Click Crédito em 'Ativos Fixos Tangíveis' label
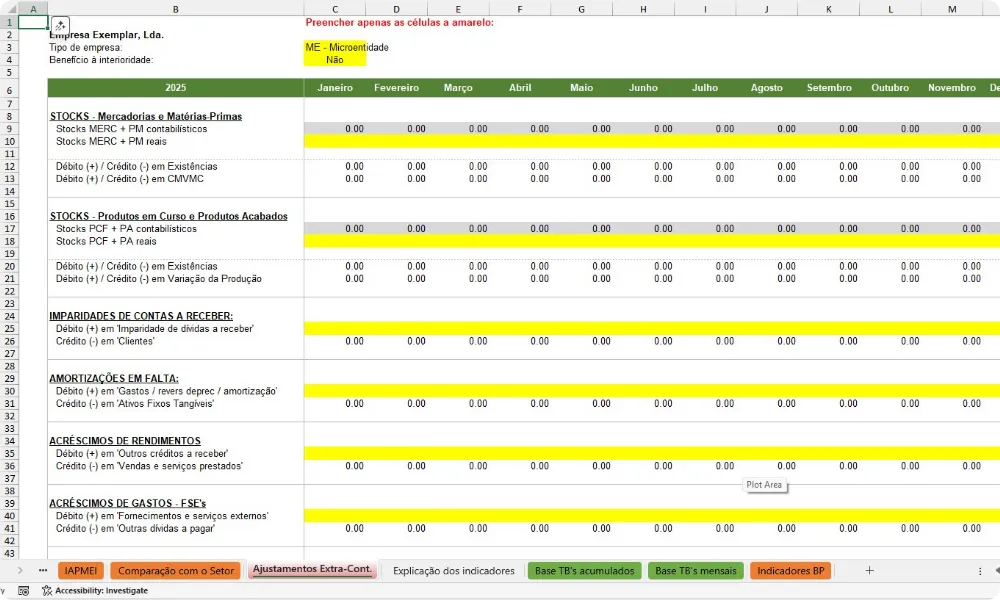This screenshot has height=600, width=1000. tap(135, 404)
